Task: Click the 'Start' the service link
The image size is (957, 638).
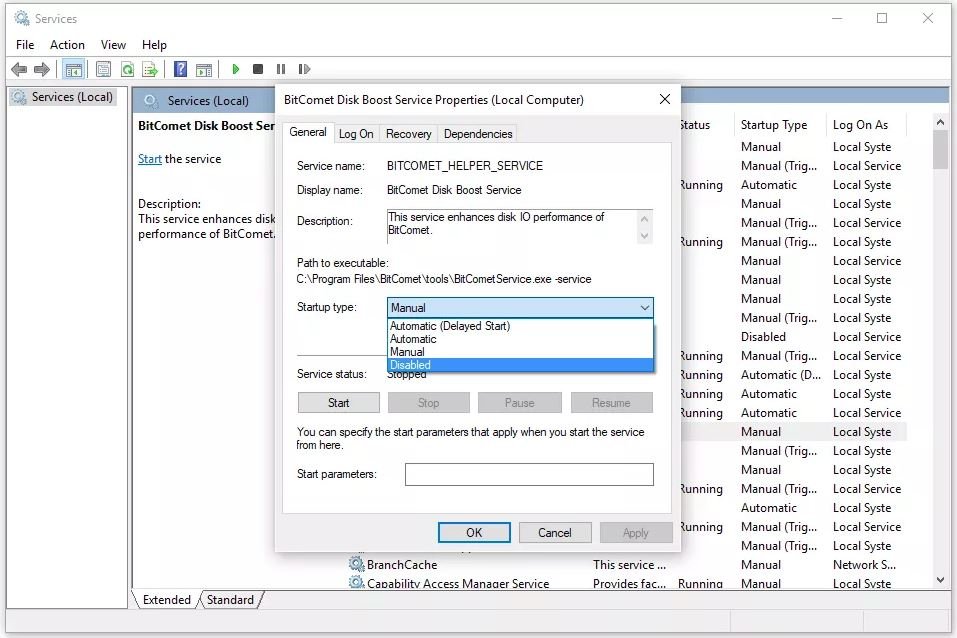Action: (150, 159)
